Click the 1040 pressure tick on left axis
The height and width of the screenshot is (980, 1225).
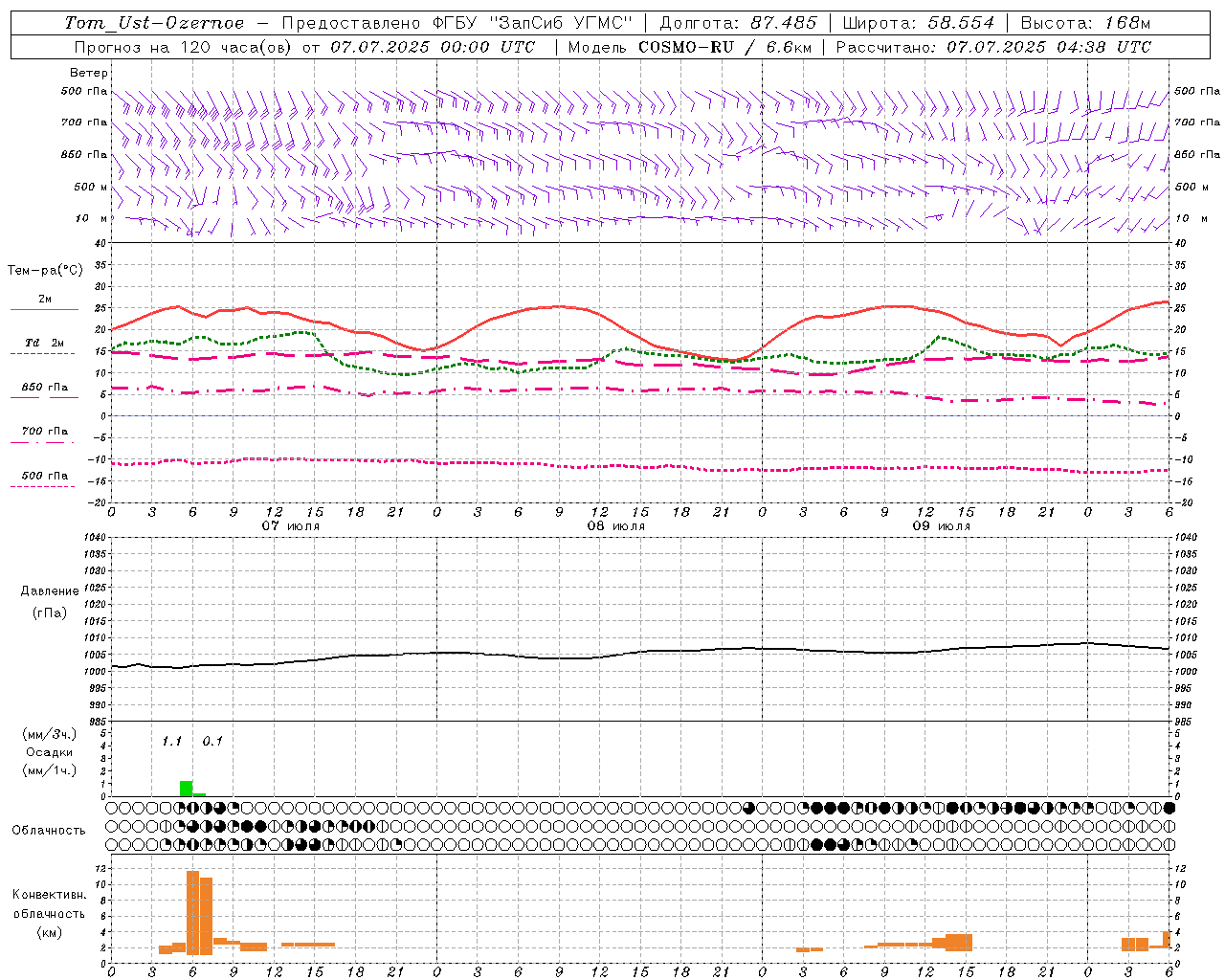pos(97,538)
